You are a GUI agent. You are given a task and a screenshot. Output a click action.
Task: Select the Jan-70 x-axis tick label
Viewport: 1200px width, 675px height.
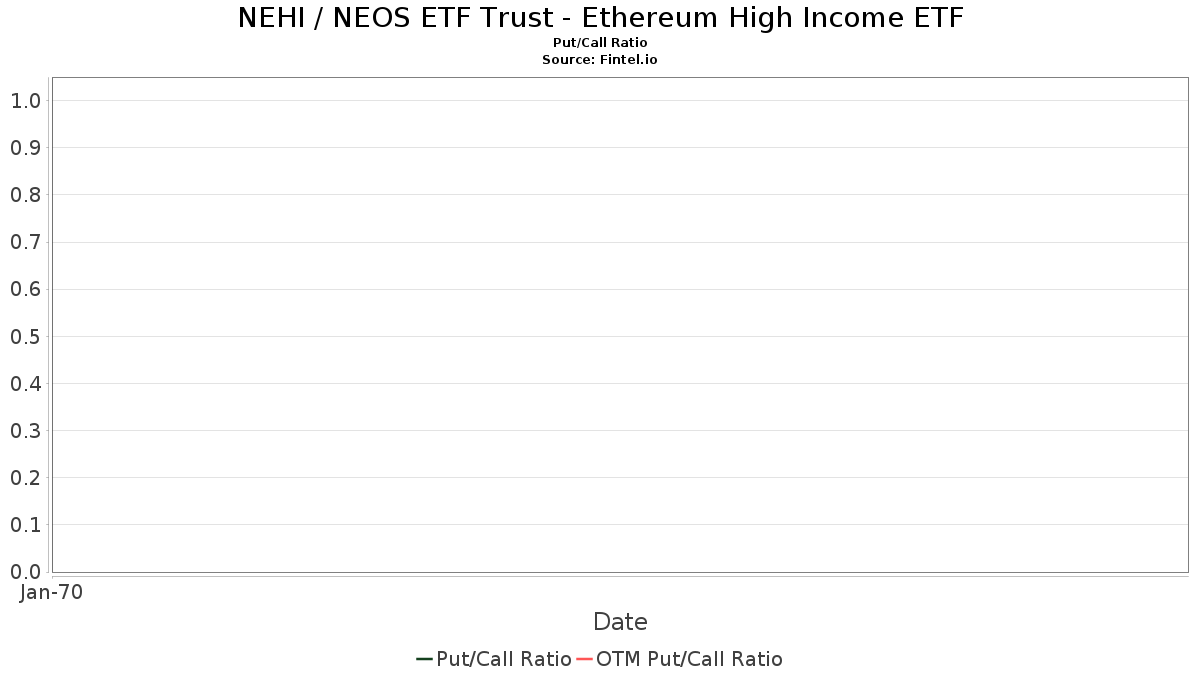pos(51,592)
